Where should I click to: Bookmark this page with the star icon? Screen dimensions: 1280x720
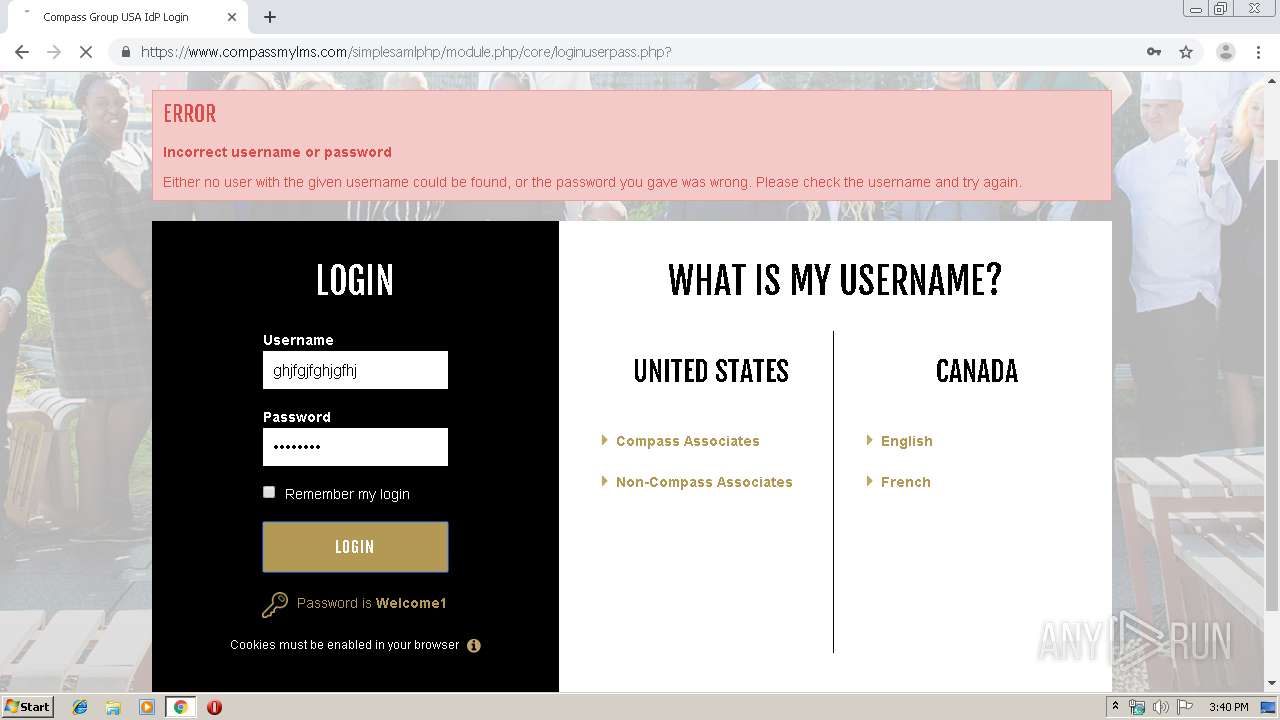coord(1186,52)
